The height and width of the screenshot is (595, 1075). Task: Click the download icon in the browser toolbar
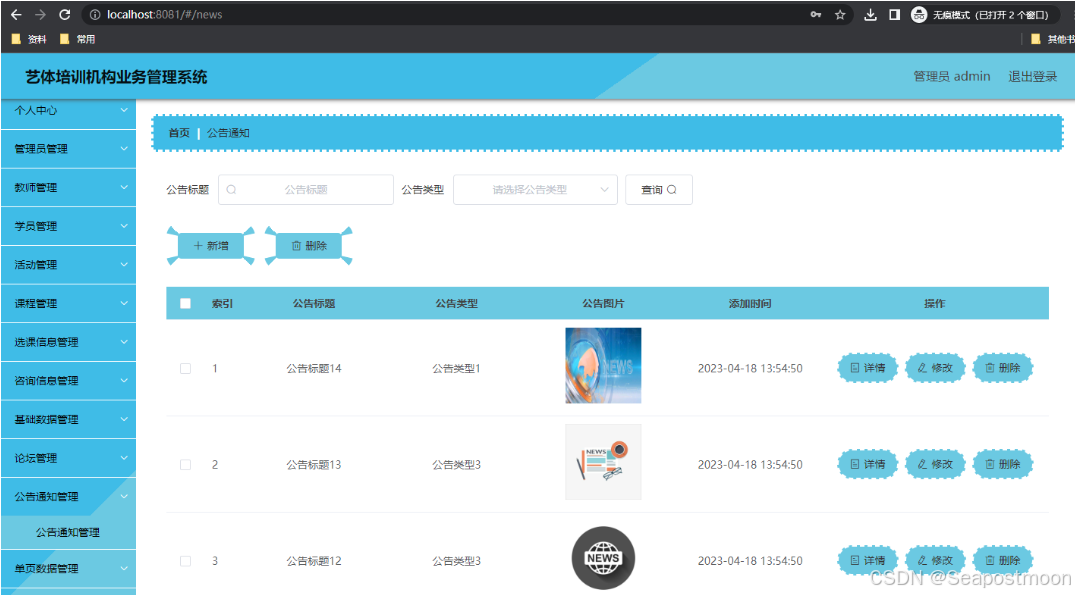(x=870, y=15)
